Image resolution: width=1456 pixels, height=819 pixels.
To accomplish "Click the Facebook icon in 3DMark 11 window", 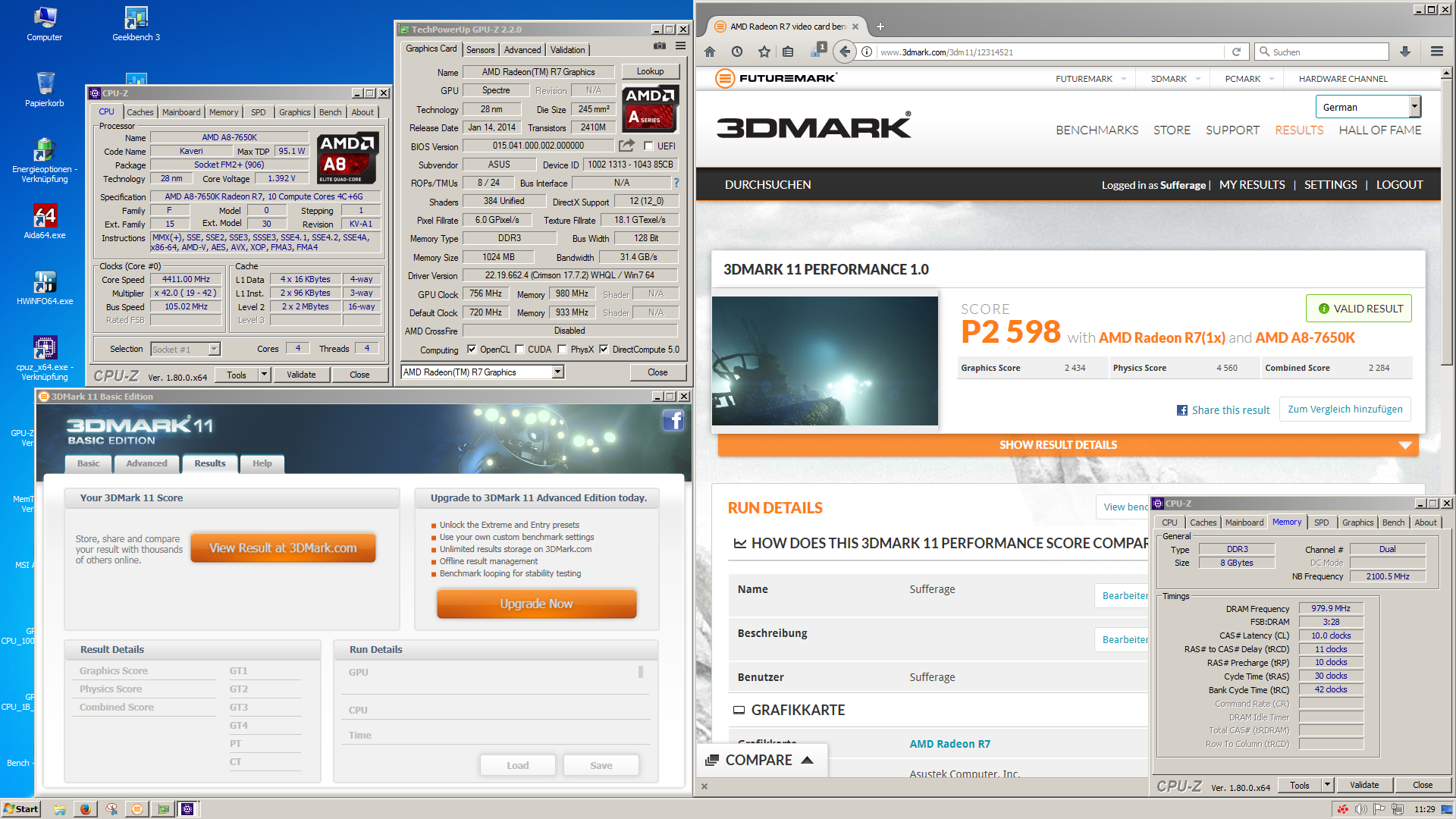I will click(x=673, y=420).
